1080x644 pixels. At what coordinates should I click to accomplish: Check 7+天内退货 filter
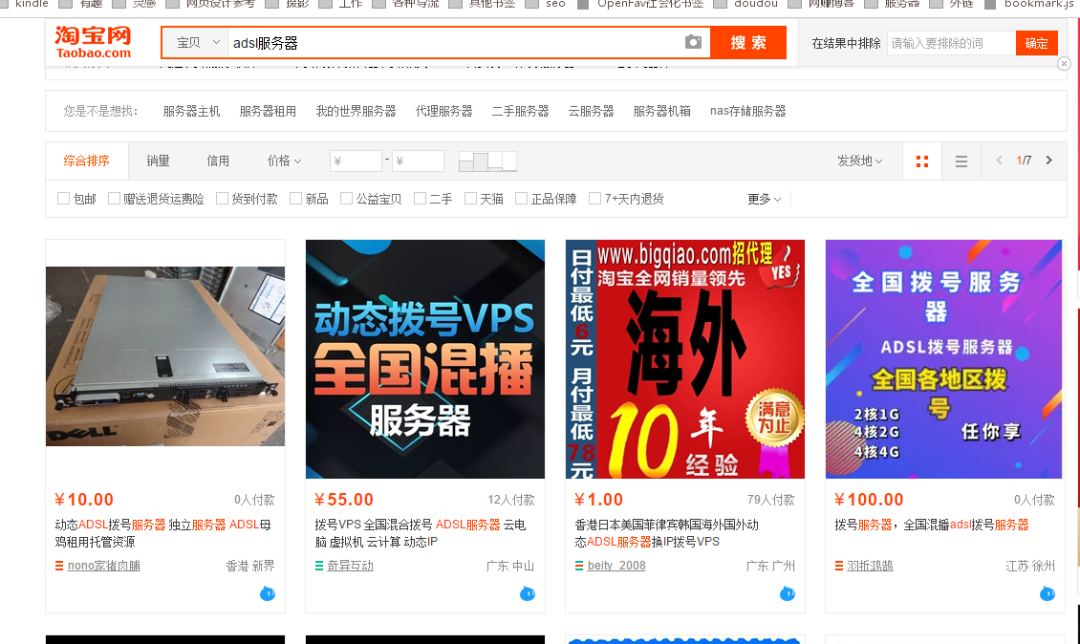coord(595,198)
